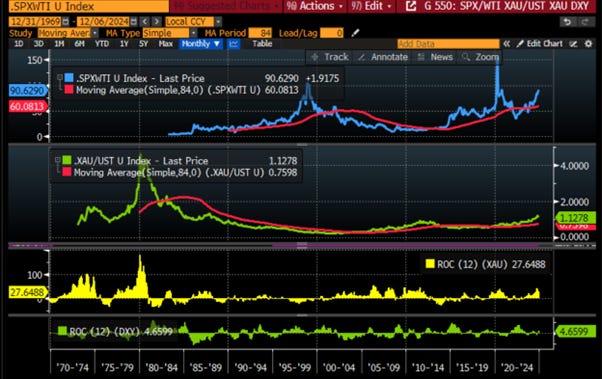Click end date field 12/06/2024
Image resolution: width=602 pixels, height=379 pixels.
[103, 22]
